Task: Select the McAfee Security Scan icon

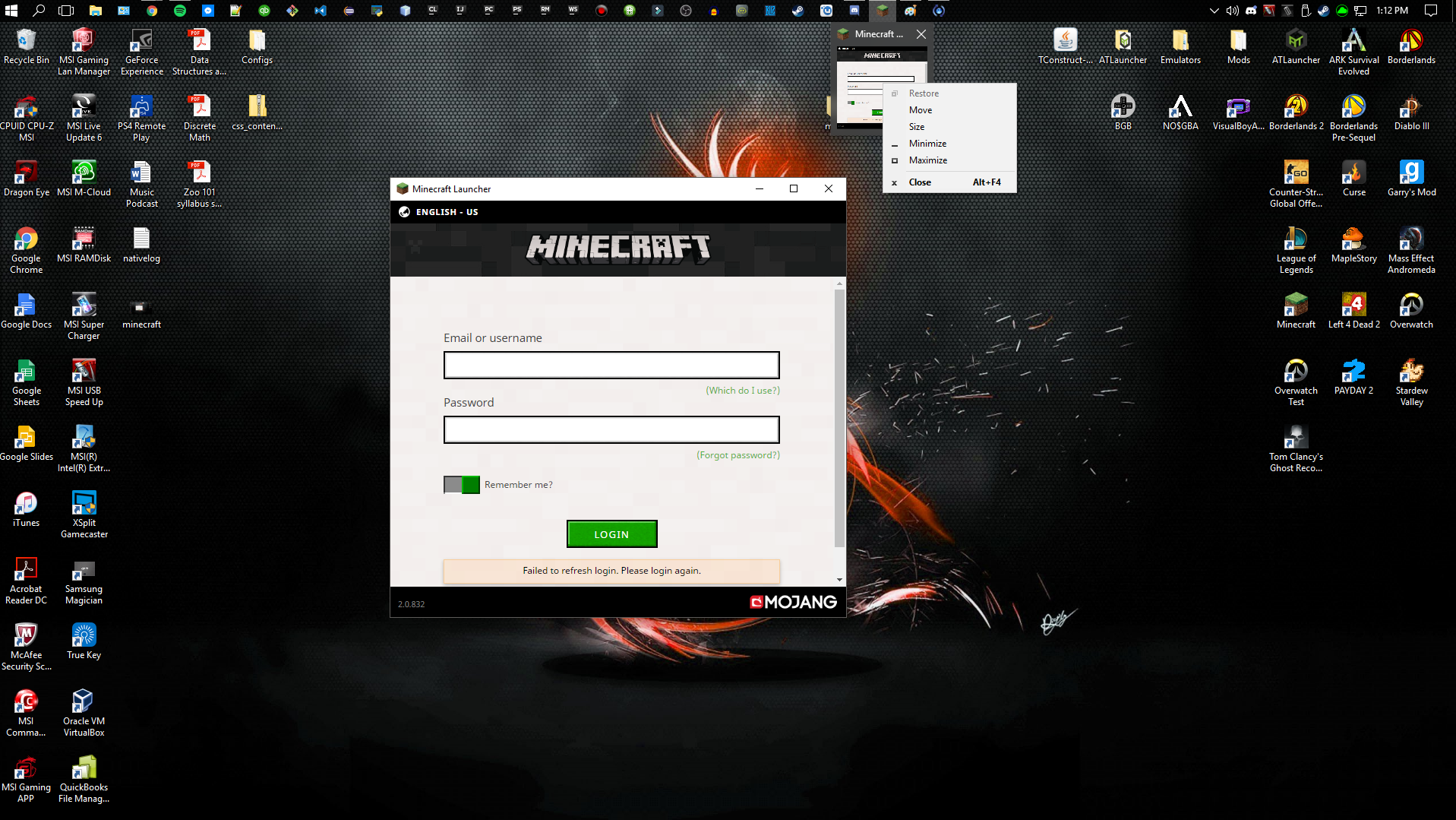Action: pos(27,647)
